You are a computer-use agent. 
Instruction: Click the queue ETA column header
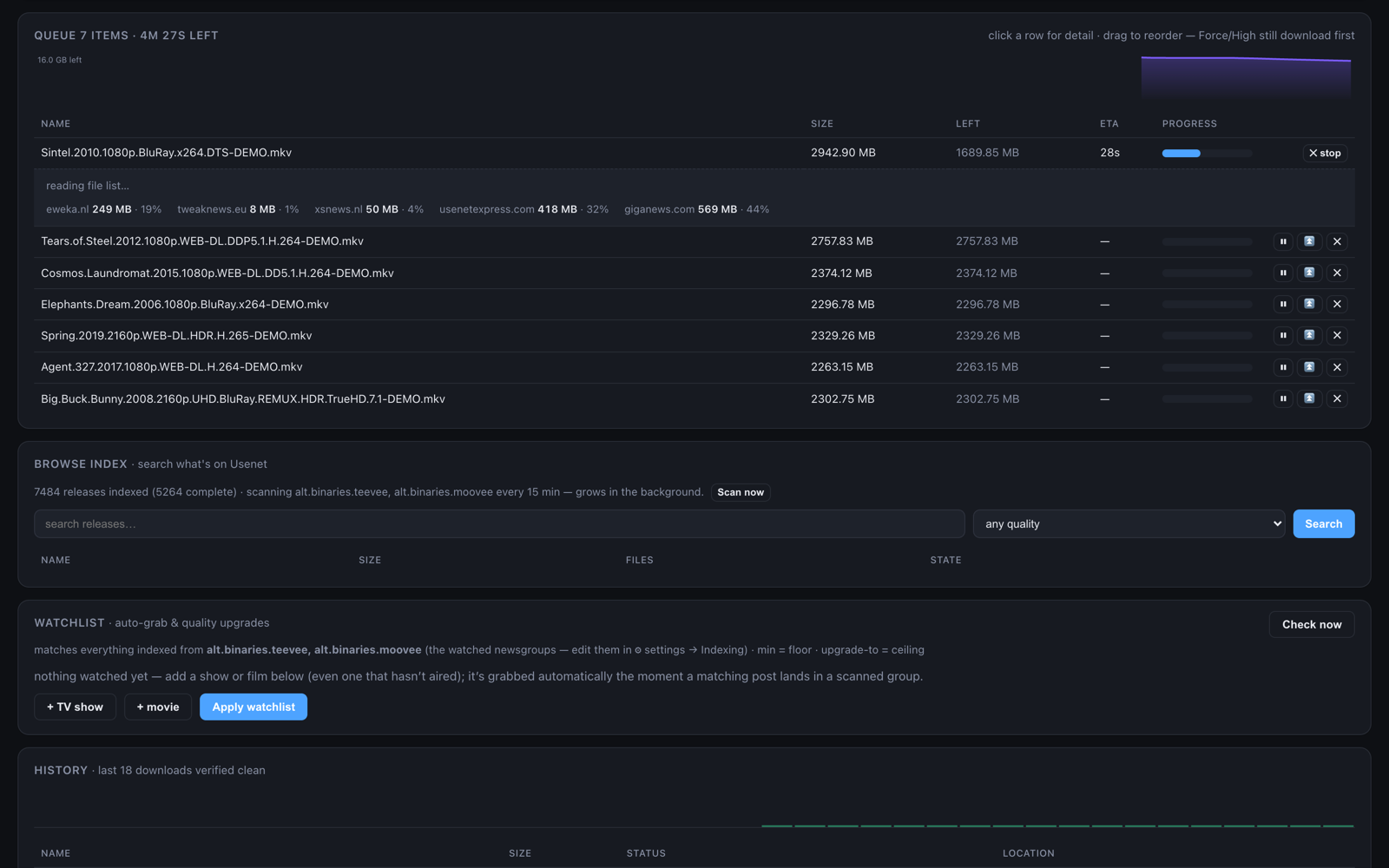[1109, 124]
